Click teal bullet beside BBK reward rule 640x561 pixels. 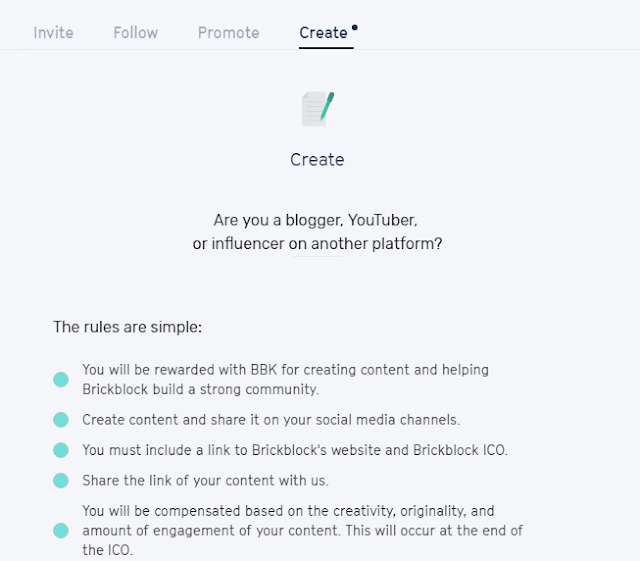click(x=61, y=380)
